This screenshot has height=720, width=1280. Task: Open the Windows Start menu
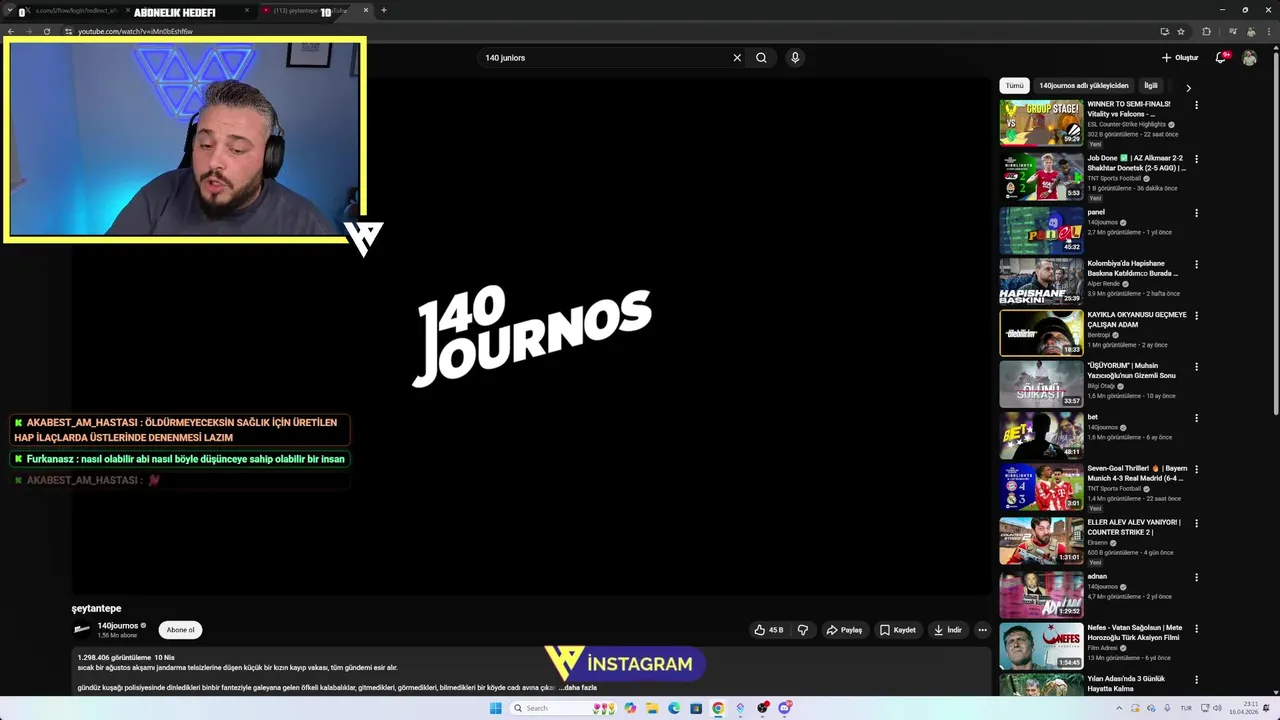(495, 708)
